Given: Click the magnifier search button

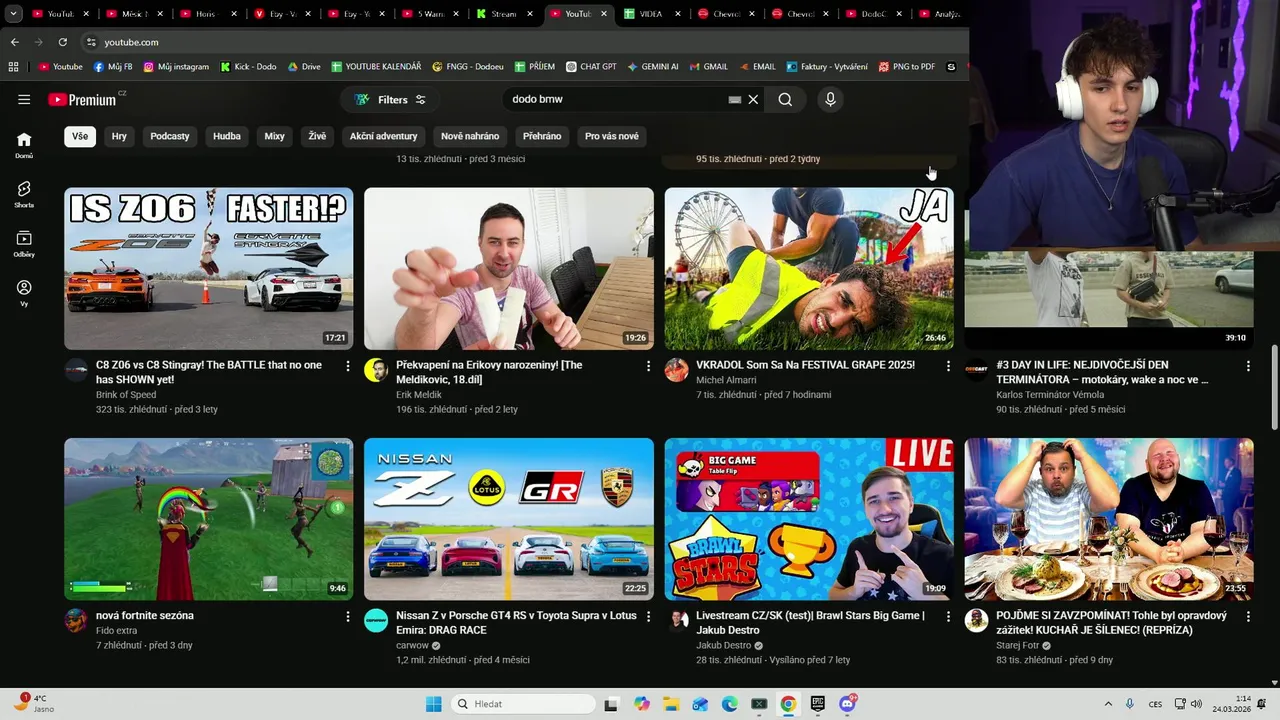Looking at the screenshot, I should point(785,99).
